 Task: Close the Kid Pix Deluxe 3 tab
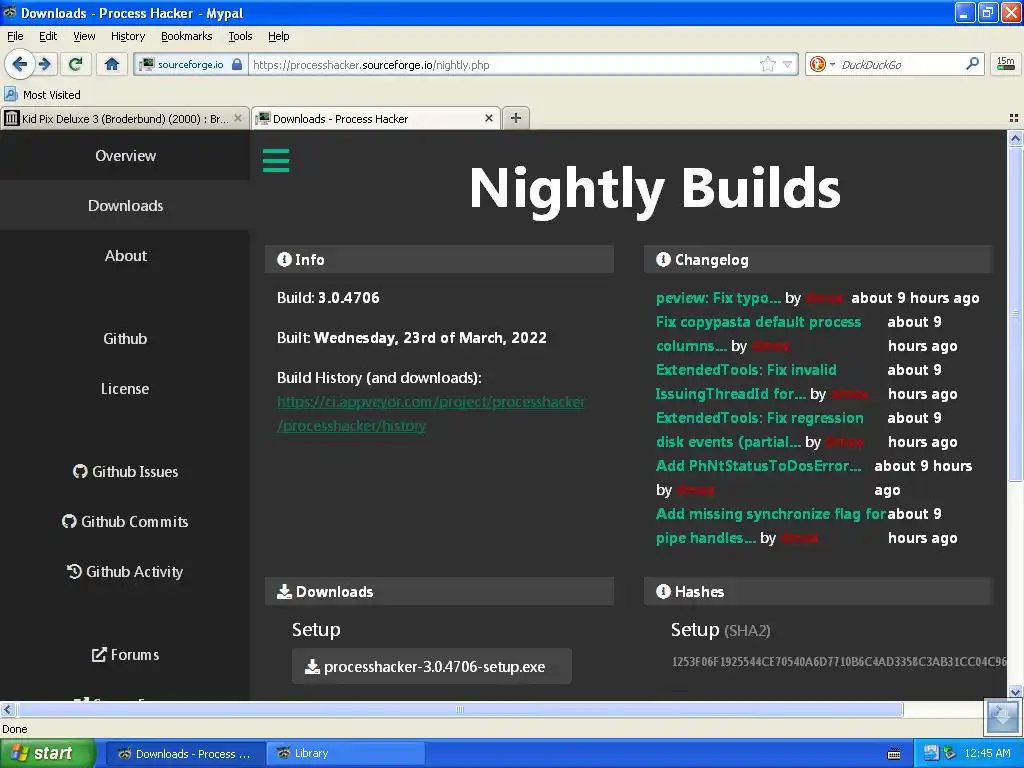tap(238, 118)
